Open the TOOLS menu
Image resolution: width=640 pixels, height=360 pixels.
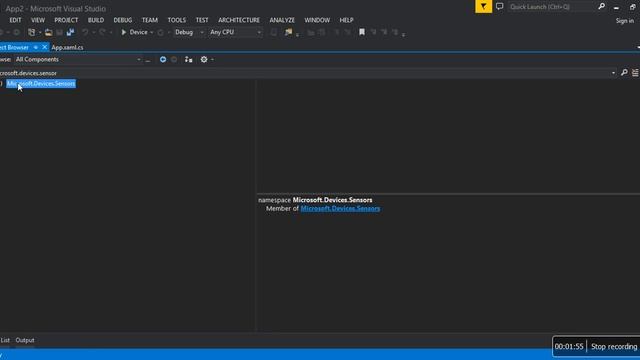pyautogui.click(x=176, y=20)
